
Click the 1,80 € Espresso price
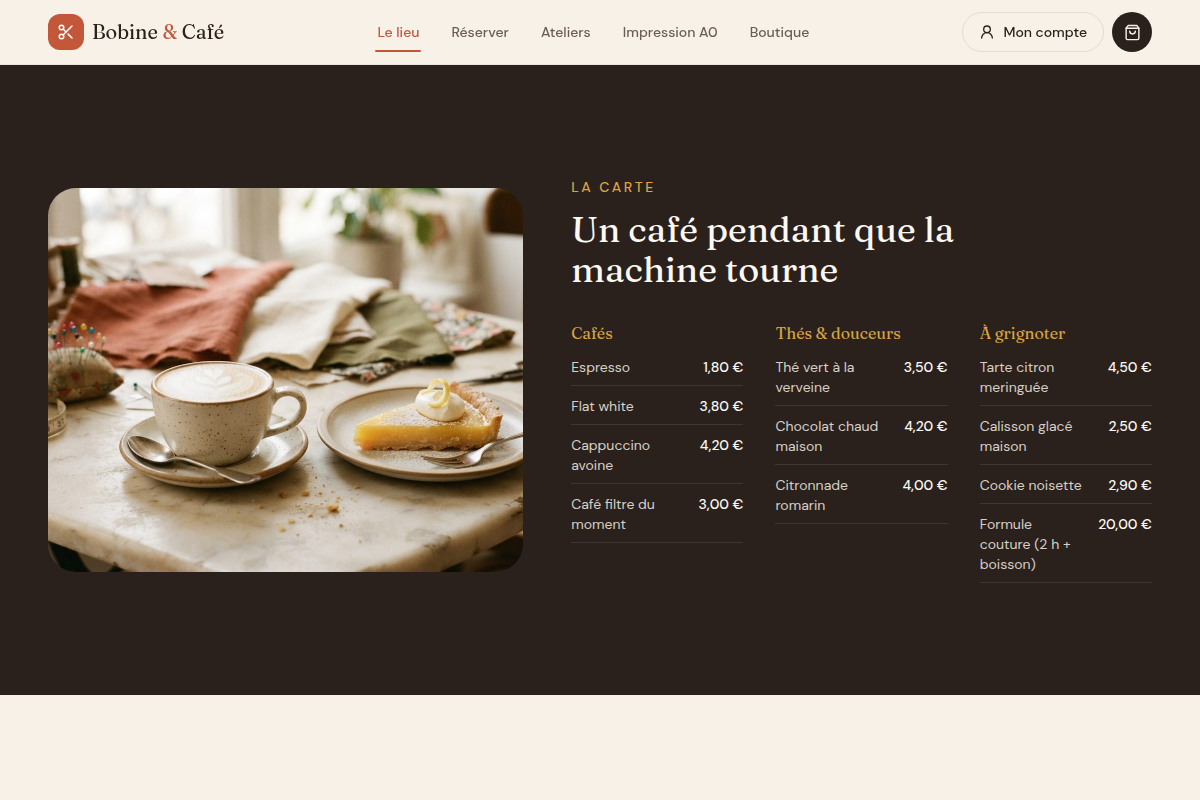click(x=723, y=367)
